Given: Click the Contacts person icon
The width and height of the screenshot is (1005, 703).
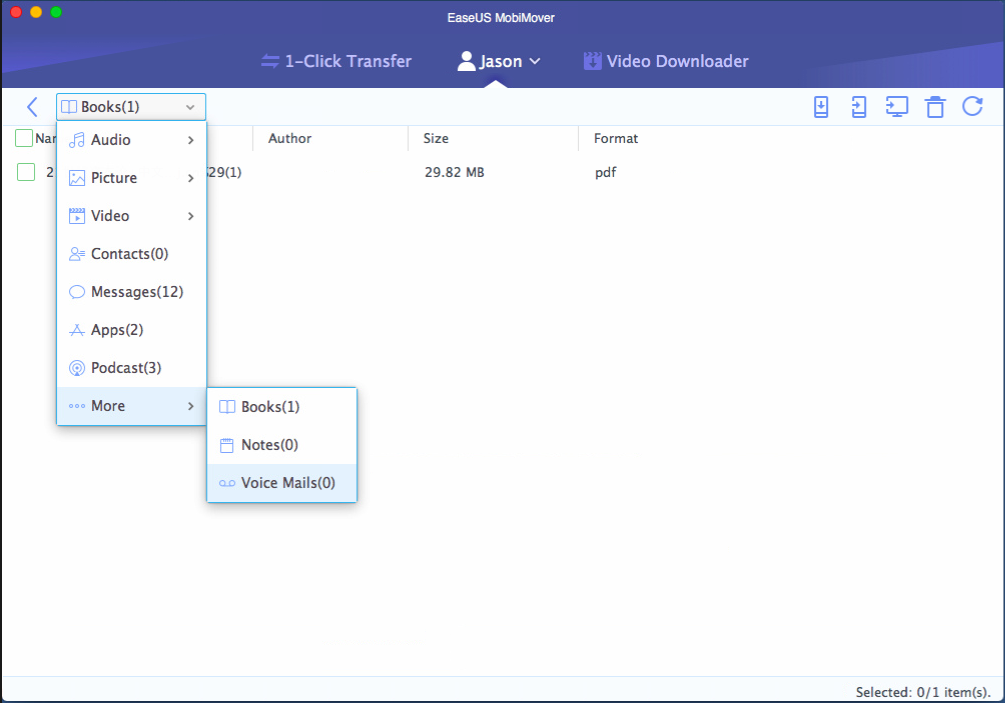Looking at the screenshot, I should [76, 254].
